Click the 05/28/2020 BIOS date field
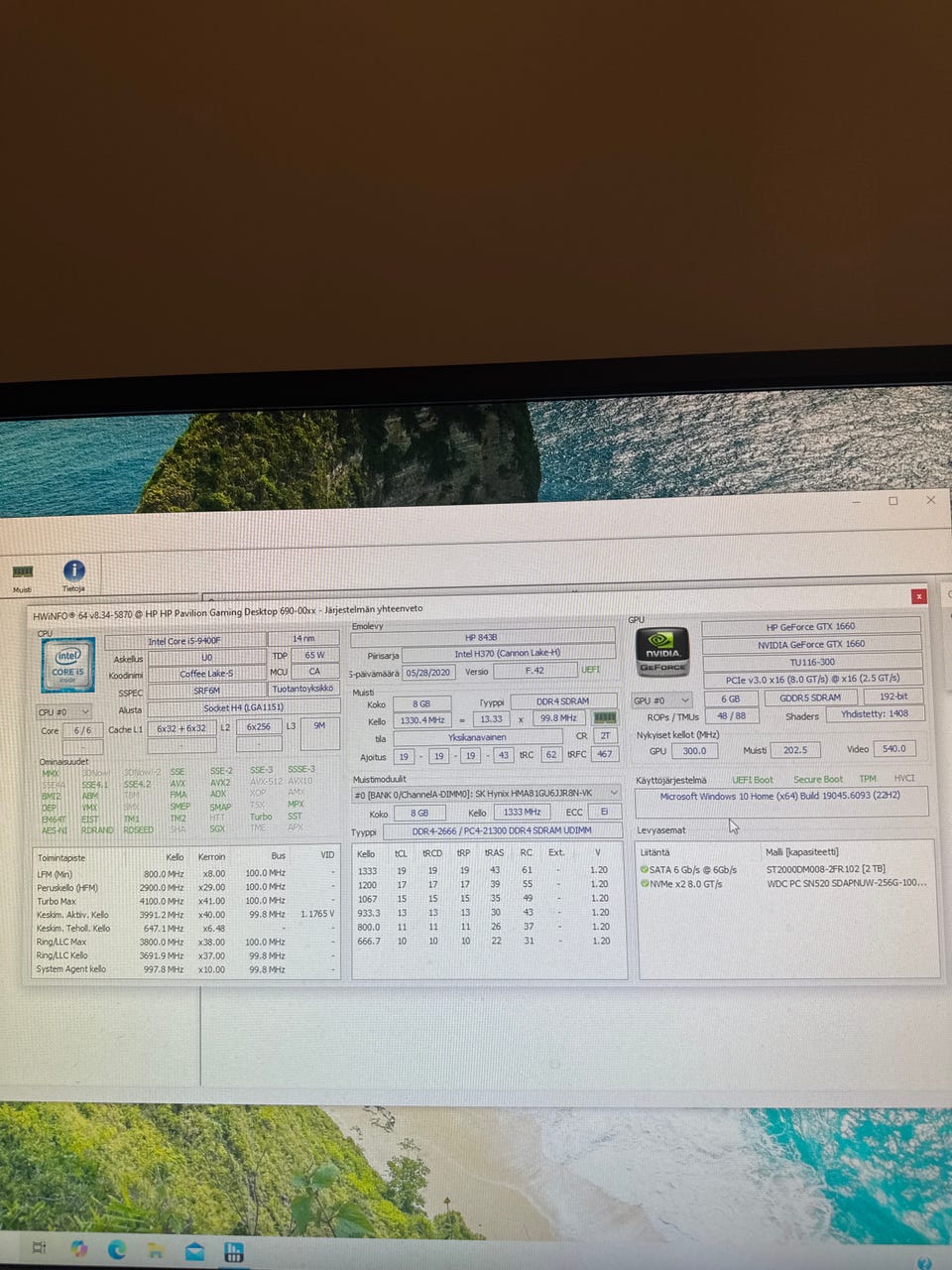The width and height of the screenshot is (952, 1270). [x=428, y=672]
